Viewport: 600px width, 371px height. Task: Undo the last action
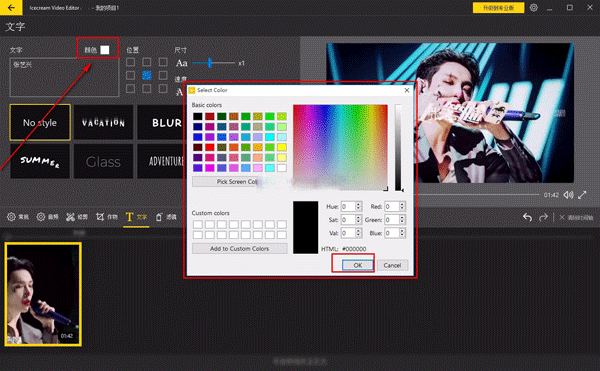527,217
